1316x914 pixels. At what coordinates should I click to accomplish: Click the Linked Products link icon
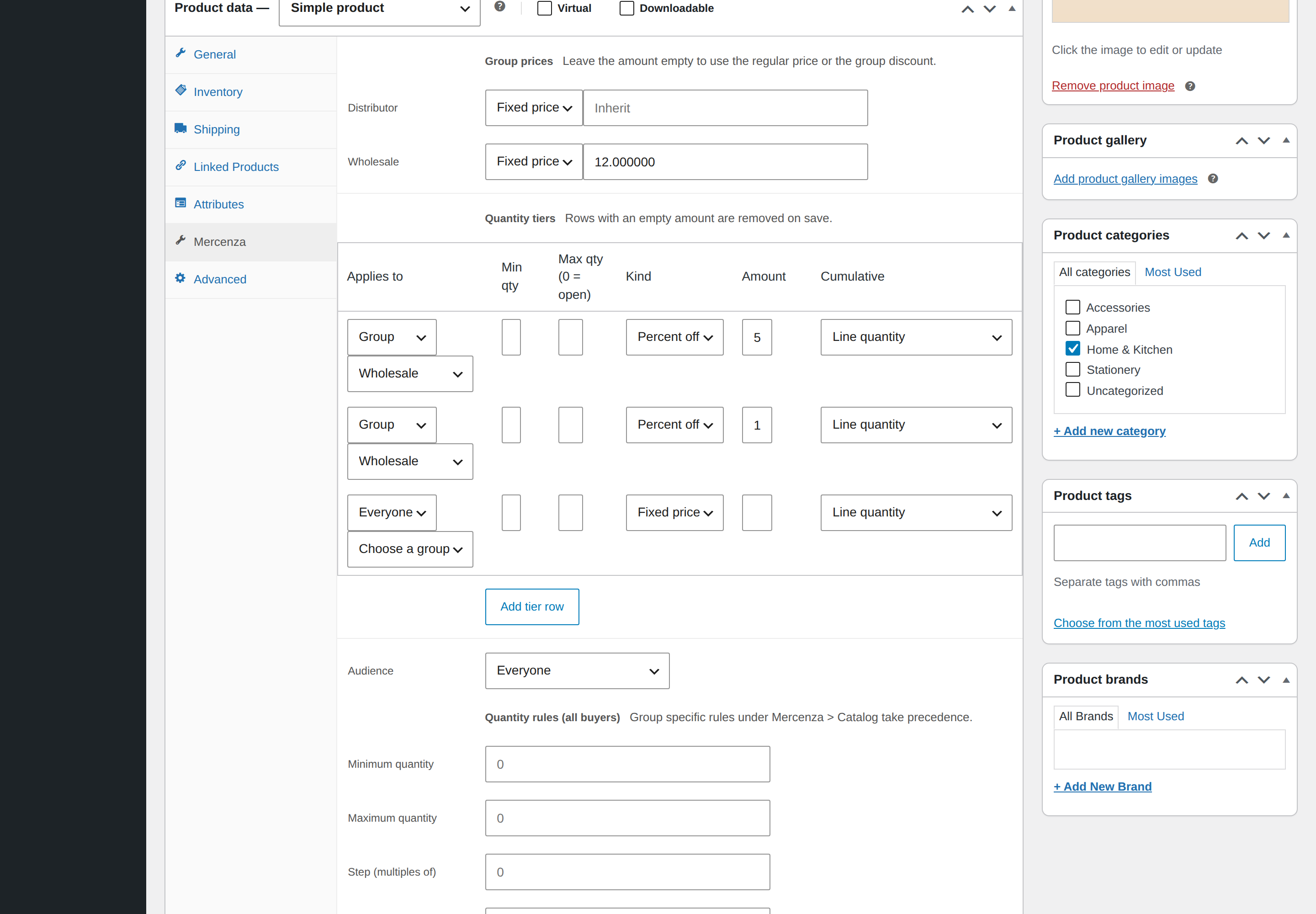(180, 165)
